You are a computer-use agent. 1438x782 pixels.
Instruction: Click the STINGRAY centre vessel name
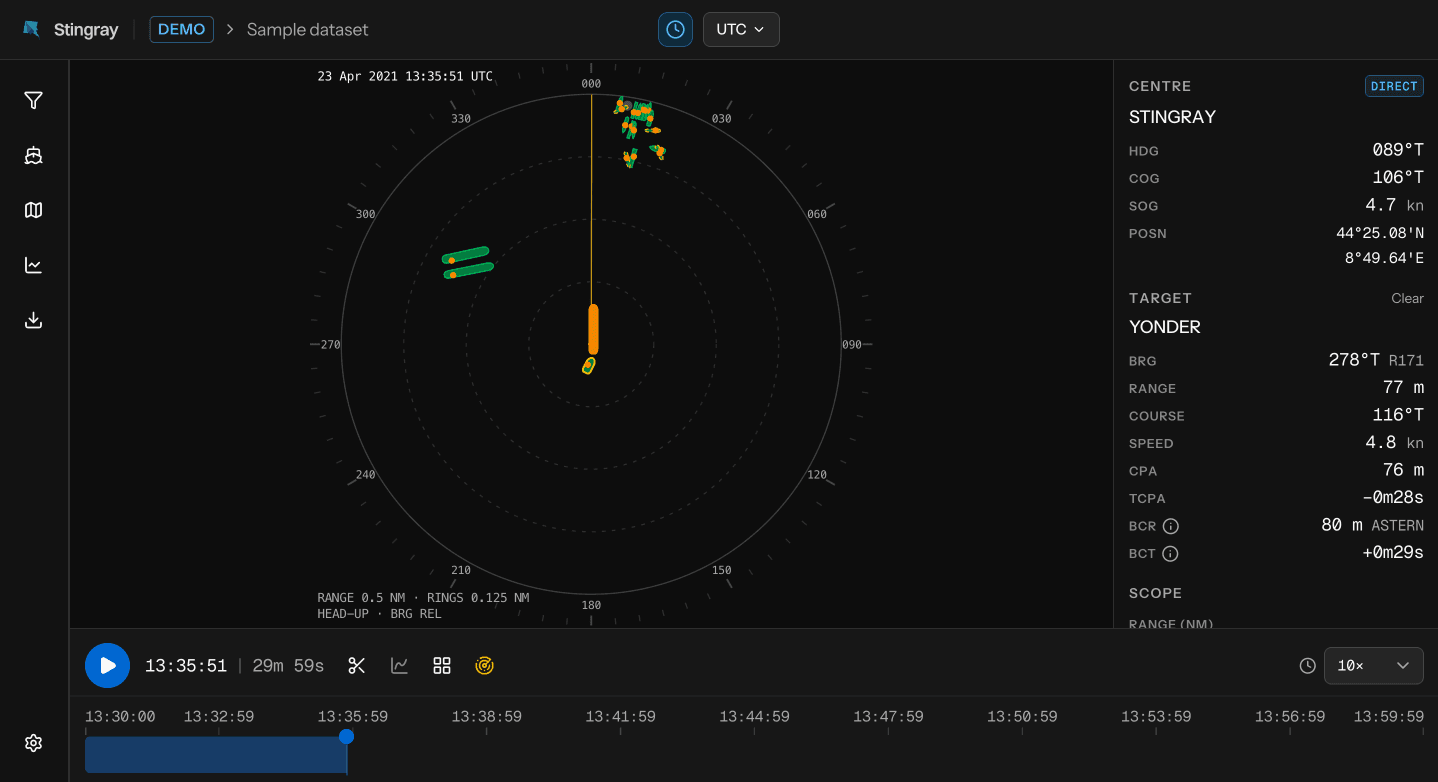coord(1172,117)
